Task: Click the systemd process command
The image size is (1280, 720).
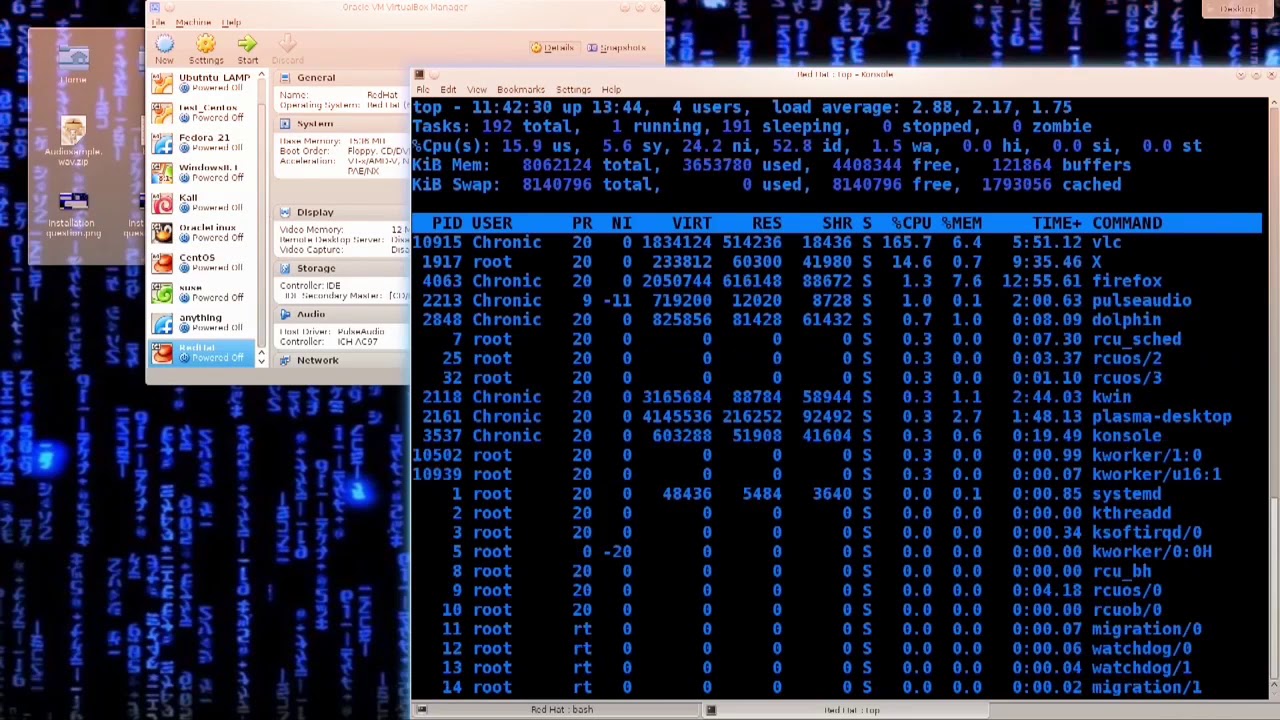Action: point(1127,494)
